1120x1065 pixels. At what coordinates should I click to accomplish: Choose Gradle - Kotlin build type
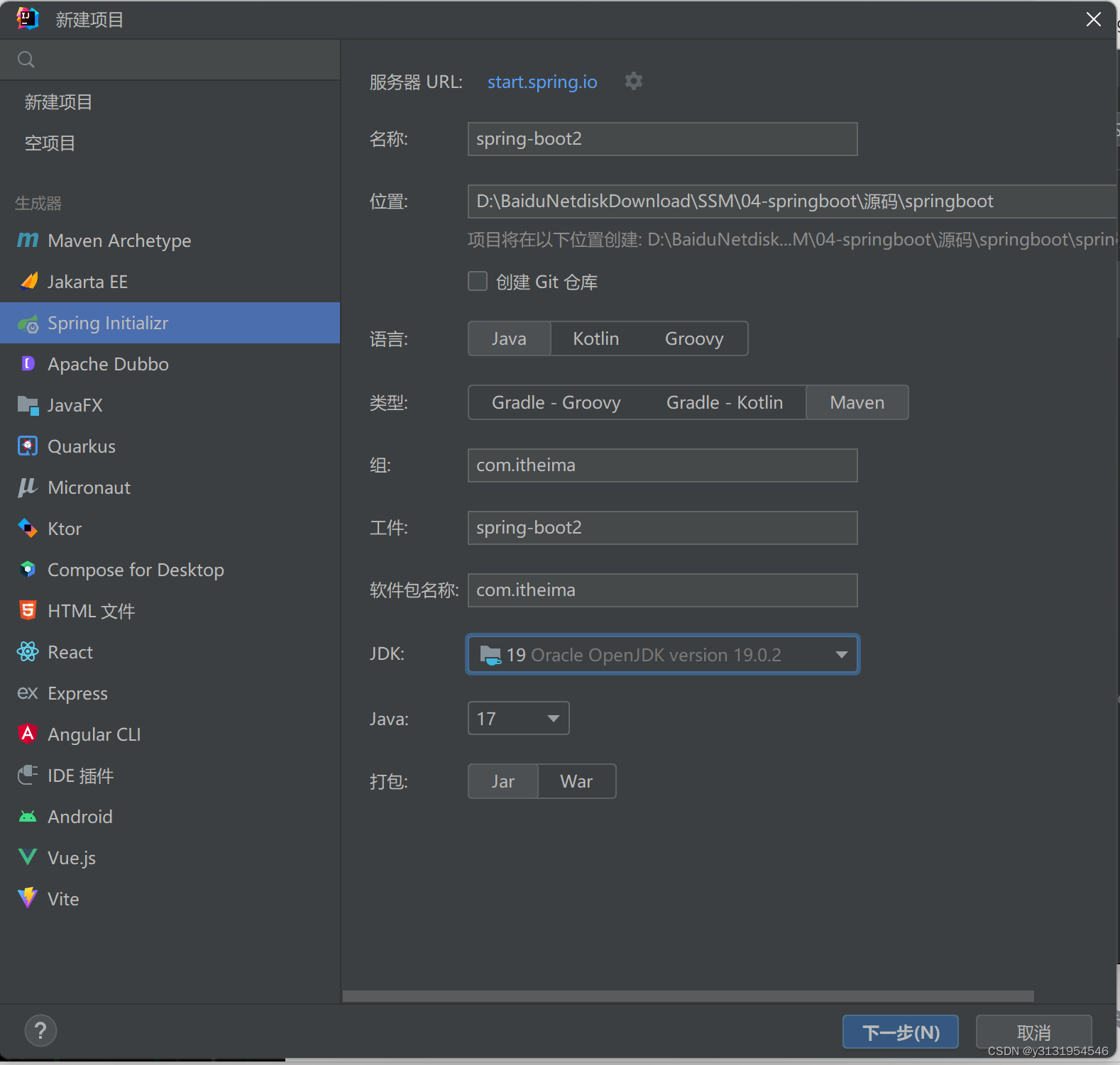click(x=725, y=402)
